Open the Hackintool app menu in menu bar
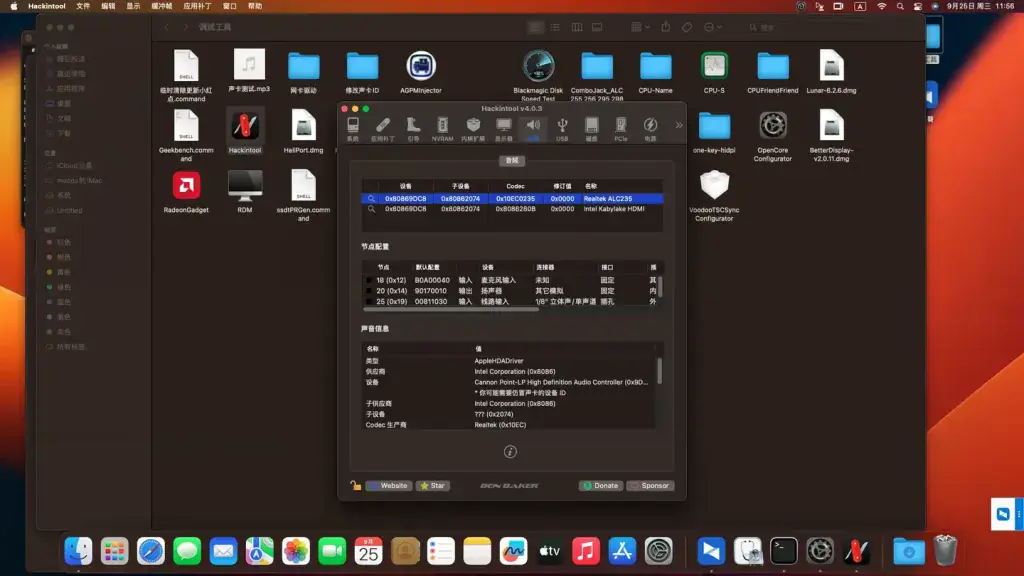The height and width of the screenshot is (576, 1024). [46, 6]
